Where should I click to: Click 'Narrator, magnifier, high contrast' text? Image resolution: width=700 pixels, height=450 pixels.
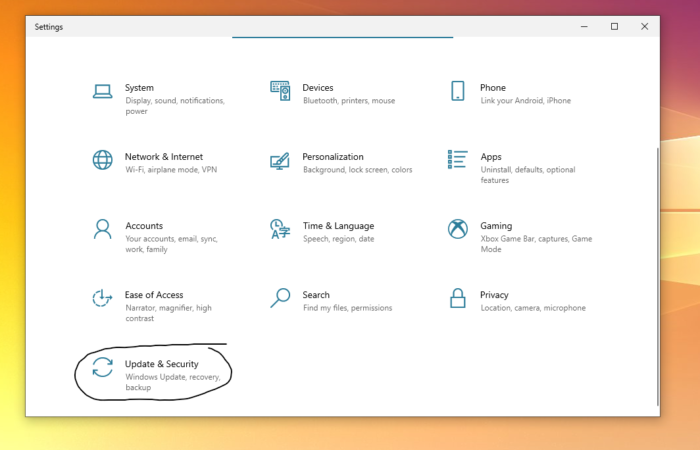click(168, 313)
